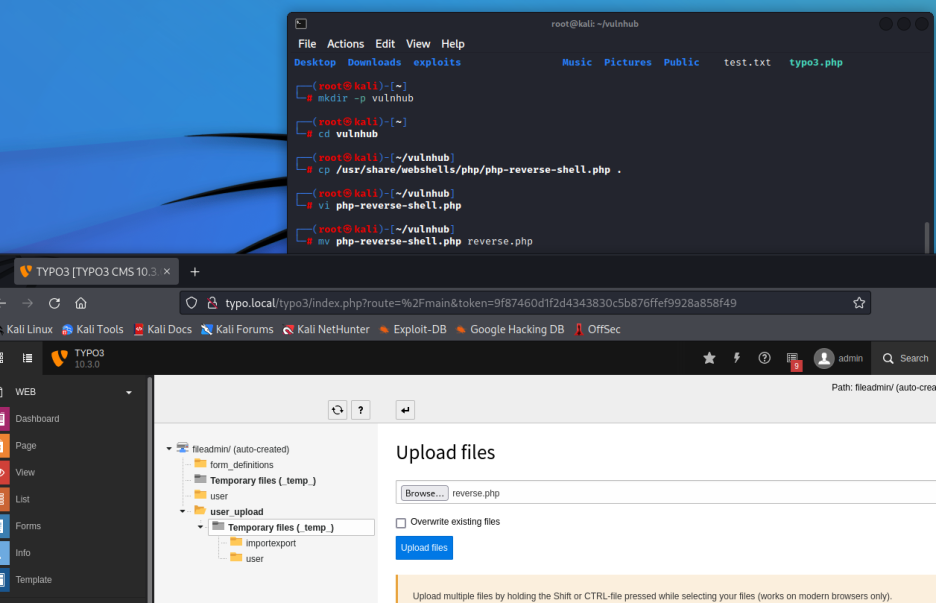The image size is (936, 603).
Task: Open the Kali Linux bookmark
Action: [x=27, y=329]
